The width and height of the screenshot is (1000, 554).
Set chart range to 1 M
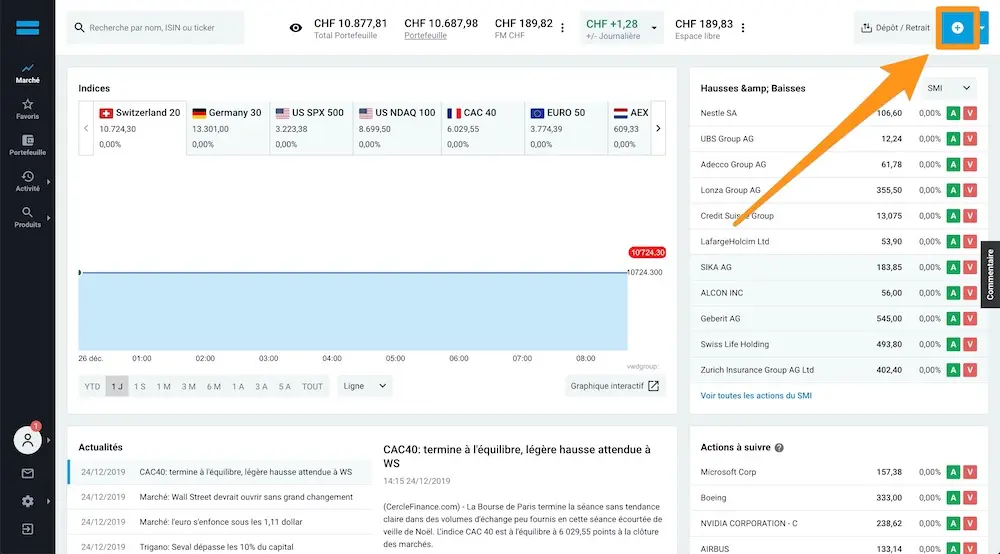(x=163, y=386)
